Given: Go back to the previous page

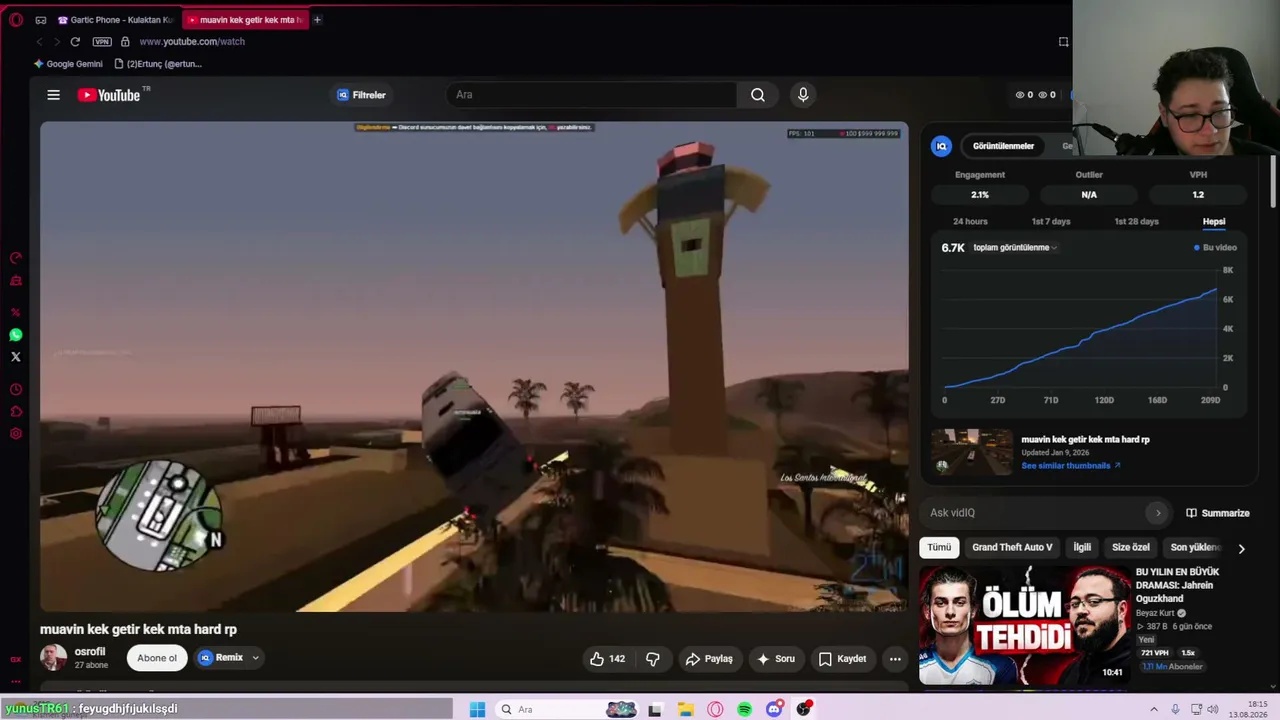Looking at the screenshot, I should 39,42.
